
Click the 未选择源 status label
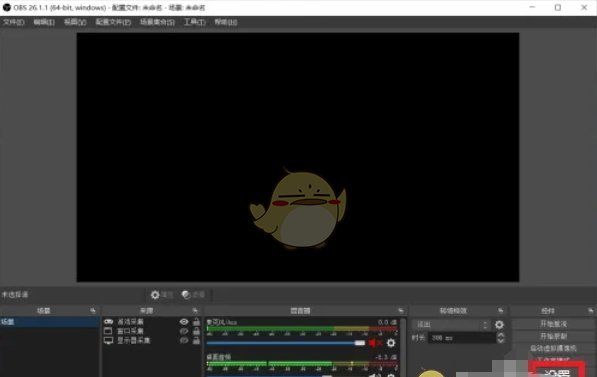point(15,294)
